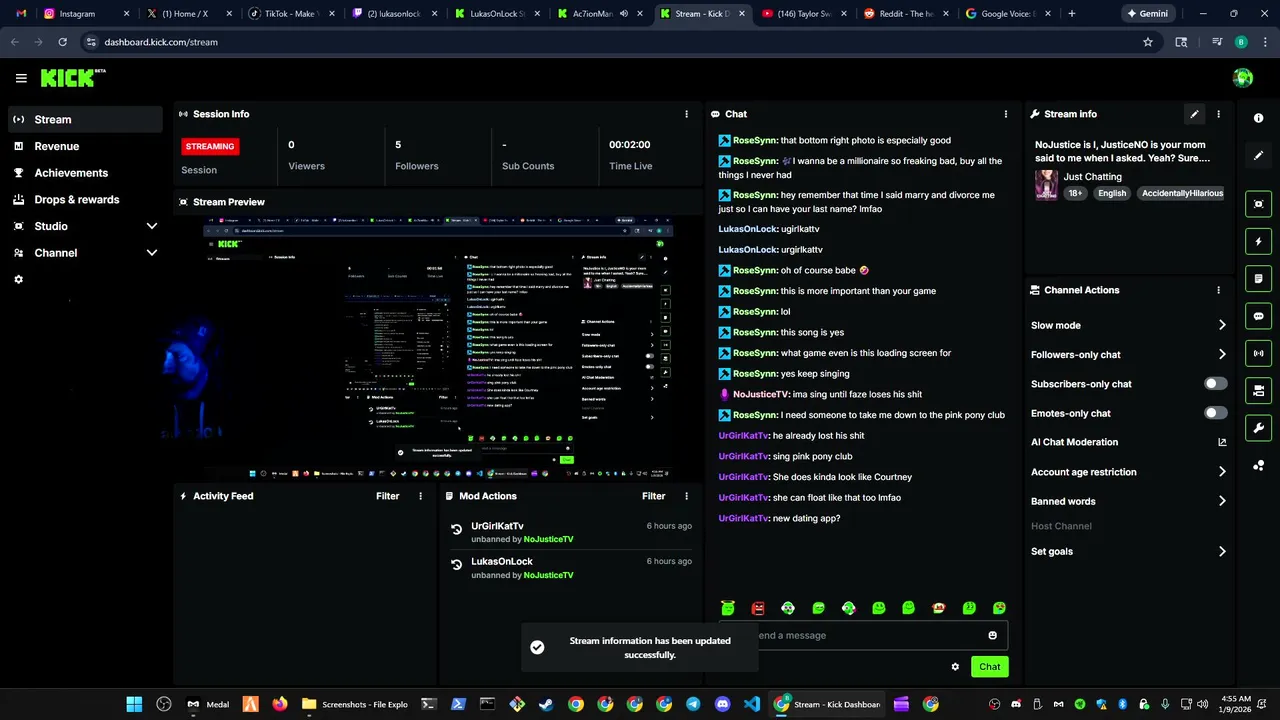The image size is (1280, 720).
Task: Open chat settings gear near Chat button
Action: click(x=955, y=667)
